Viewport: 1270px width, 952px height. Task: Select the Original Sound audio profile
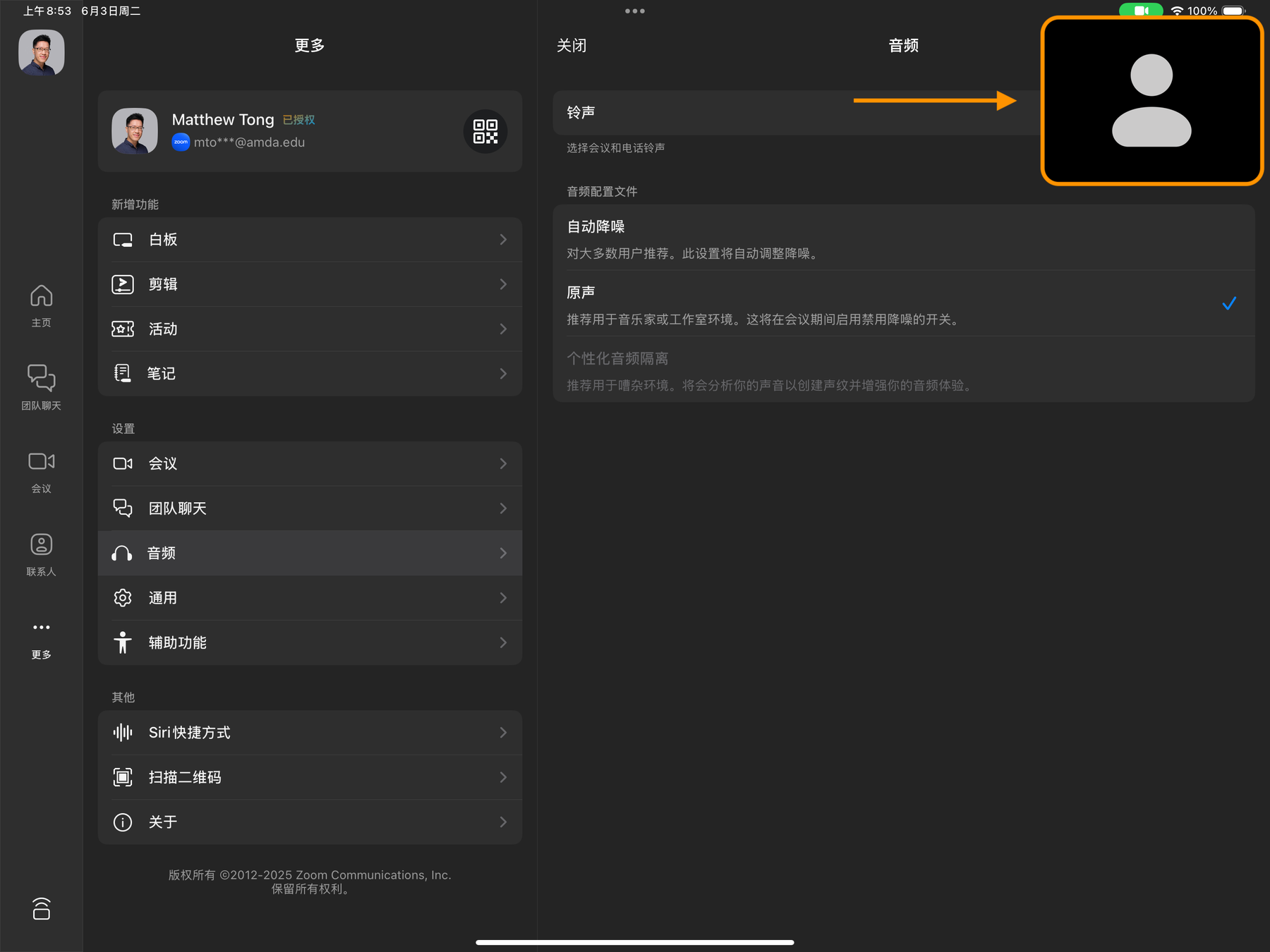coord(903,305)
